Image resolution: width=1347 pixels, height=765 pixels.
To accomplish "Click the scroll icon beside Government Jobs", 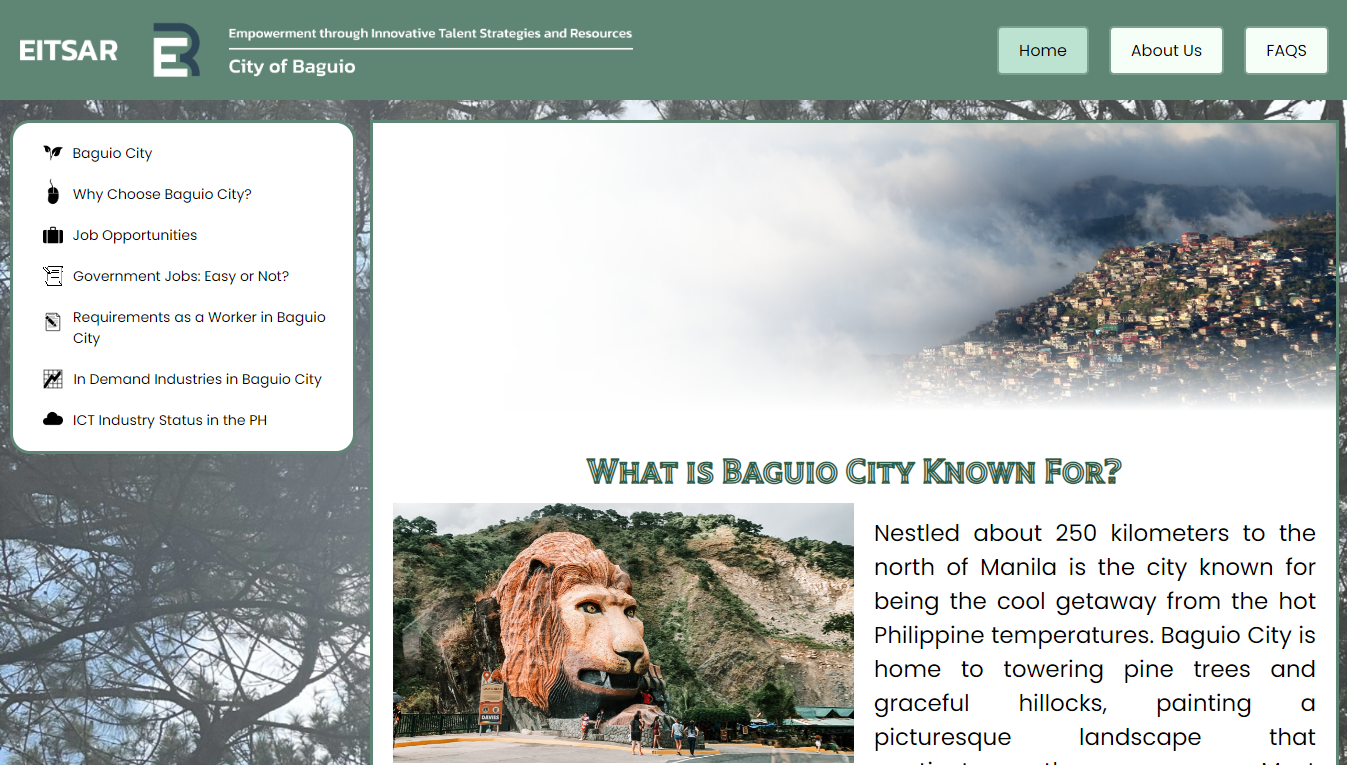I will point(53,276).
